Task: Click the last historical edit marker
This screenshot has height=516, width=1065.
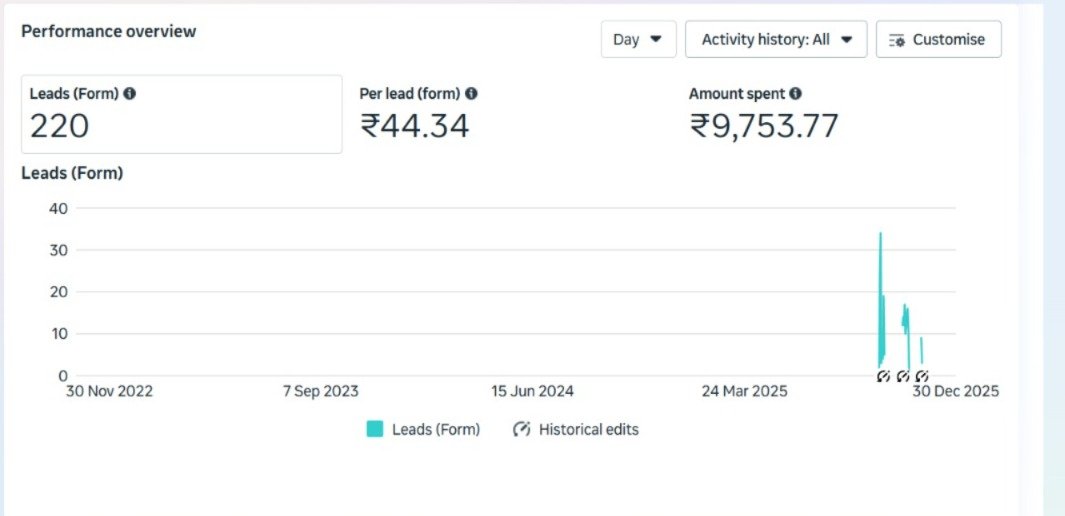Action: [922, 376]
